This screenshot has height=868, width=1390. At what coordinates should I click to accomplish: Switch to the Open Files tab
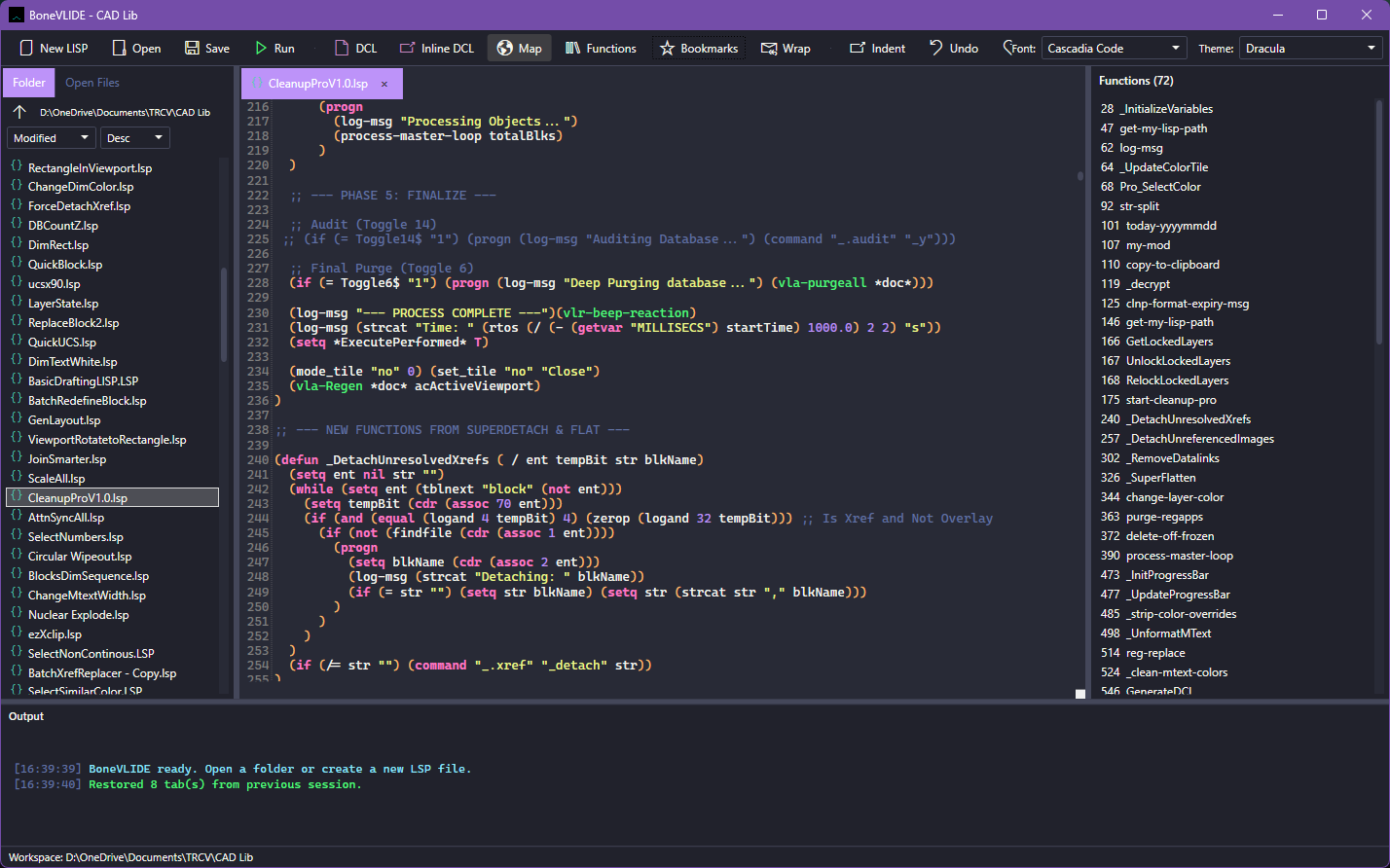click(92, 83)
